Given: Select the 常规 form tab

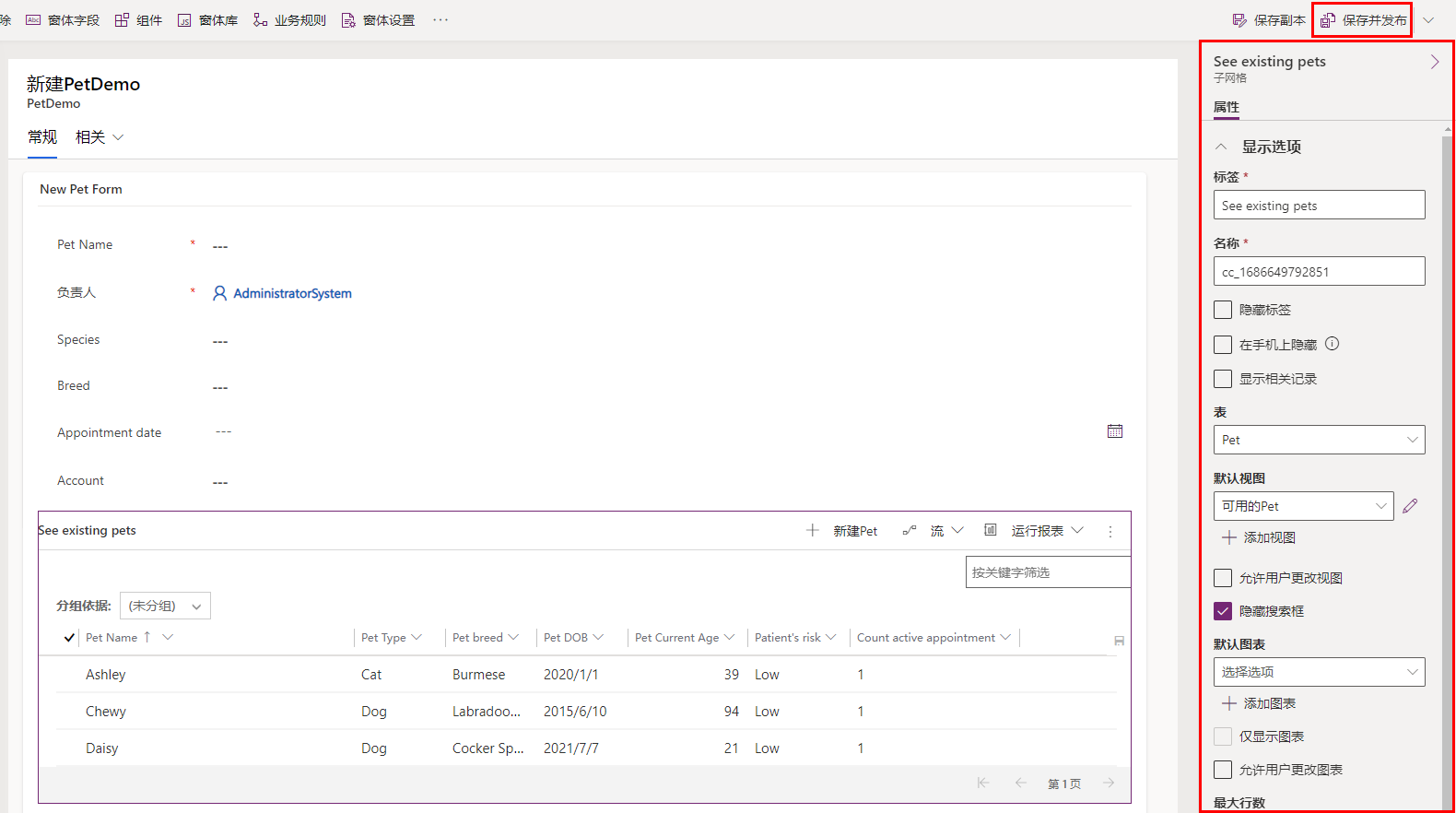Looking at the screenshot, I should pyautogui.click(x=42, y=137).
